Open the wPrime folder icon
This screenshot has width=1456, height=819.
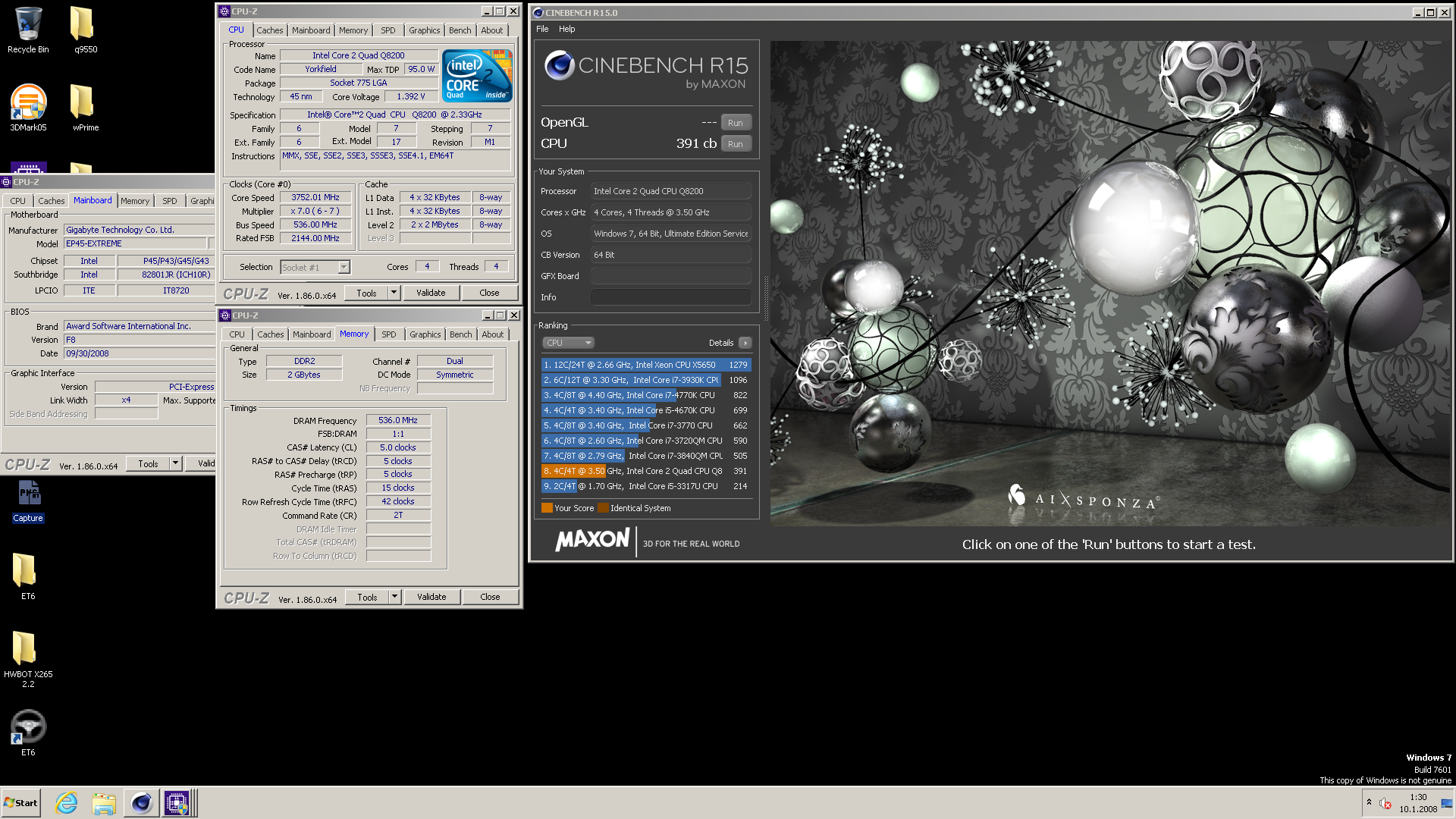click(x=85, y=108)
